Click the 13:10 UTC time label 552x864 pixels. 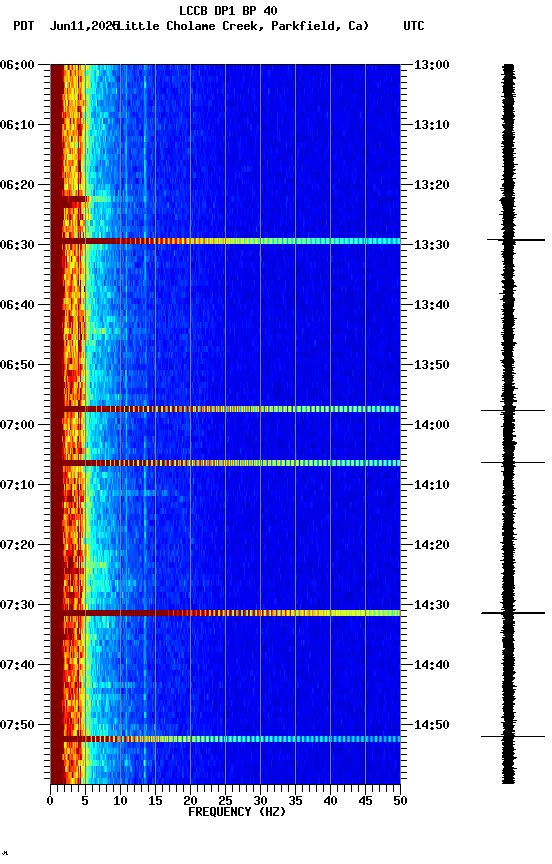(431, 125)
